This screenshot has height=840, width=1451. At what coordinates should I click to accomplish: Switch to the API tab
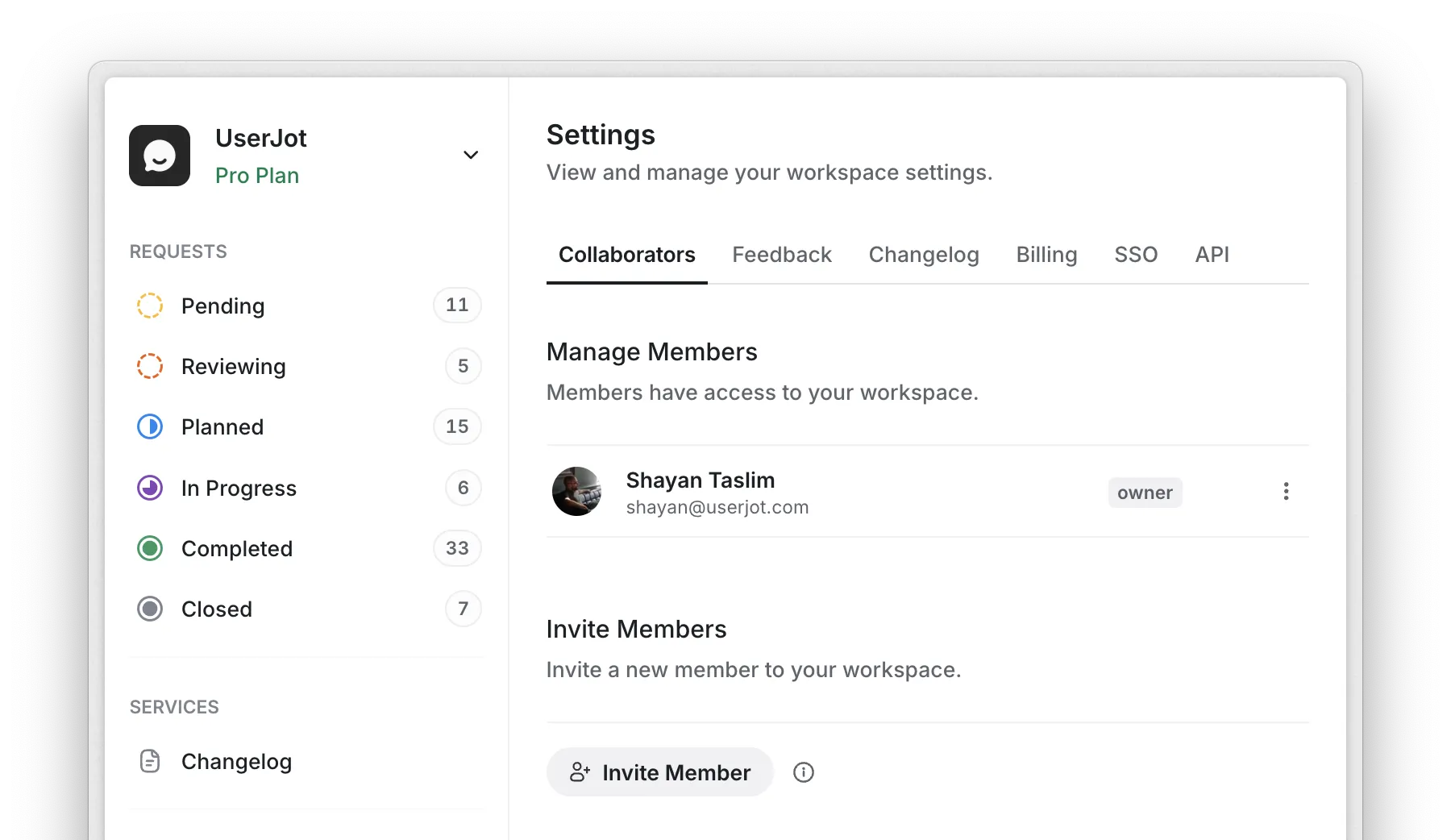coord(1212,255)
